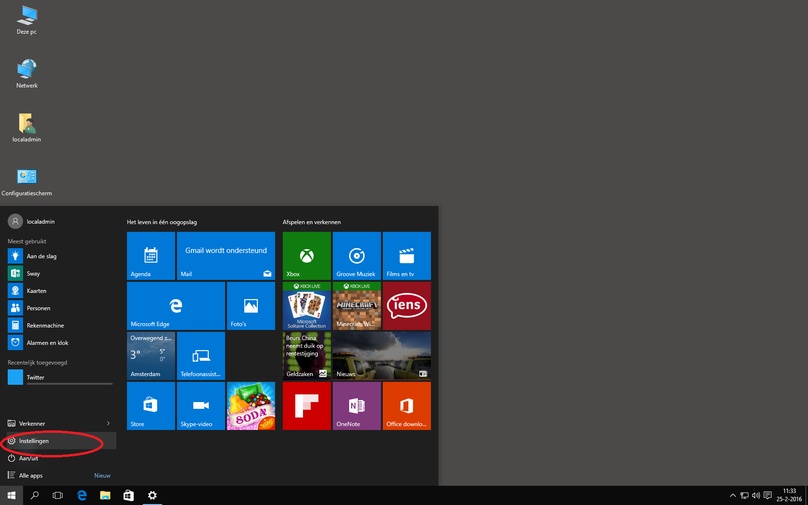
Task: Open Task View on taskbar
Action: [x=58, y=496]
